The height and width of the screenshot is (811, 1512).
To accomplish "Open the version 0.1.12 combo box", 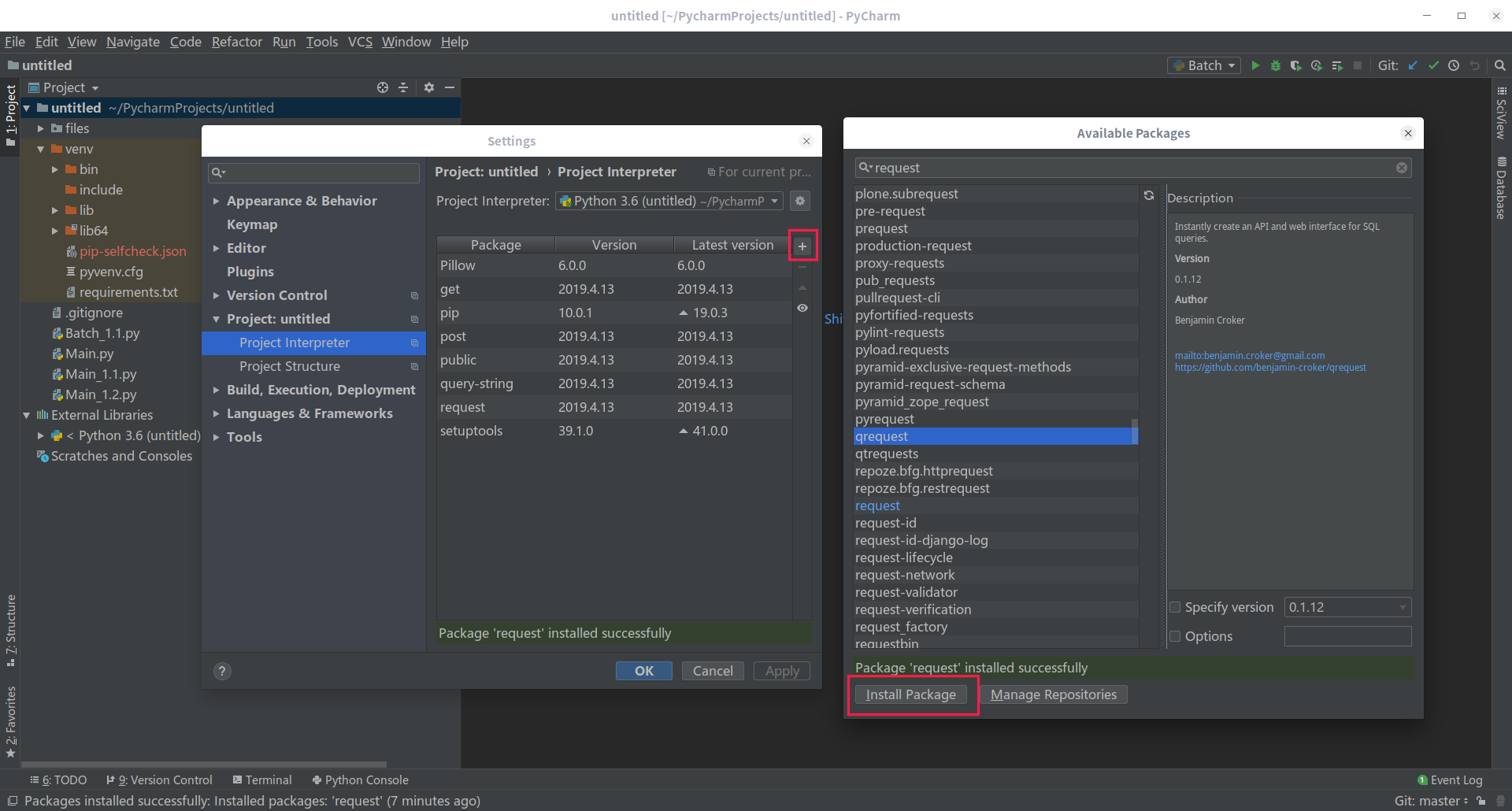I will tap(1347, 607).
